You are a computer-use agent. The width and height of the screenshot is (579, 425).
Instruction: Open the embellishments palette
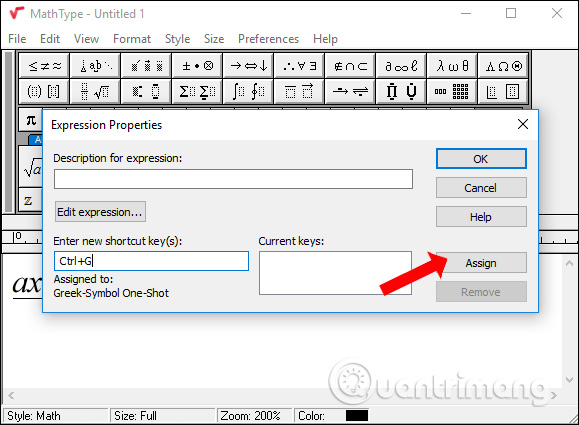click(146, 66)
